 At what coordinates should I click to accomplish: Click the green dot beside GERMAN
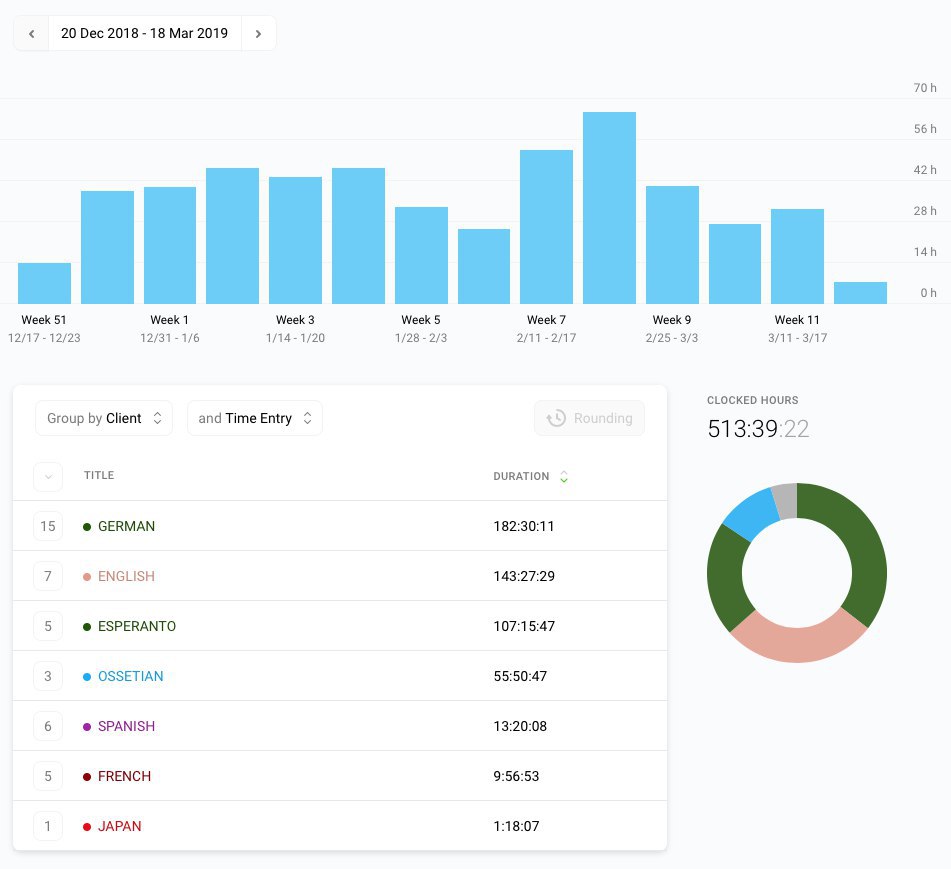point(87,526)
